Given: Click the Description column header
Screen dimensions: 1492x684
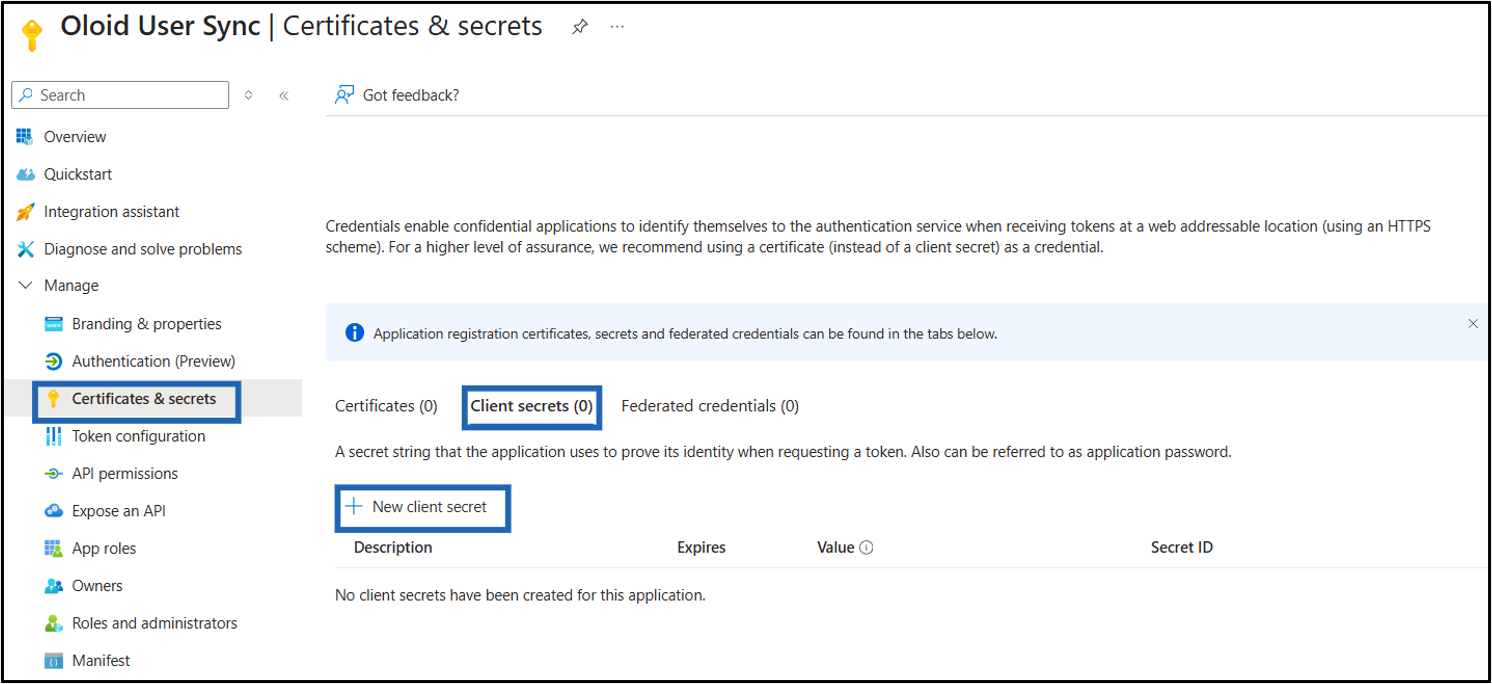Looking at the screenshot, I should 393,548.
